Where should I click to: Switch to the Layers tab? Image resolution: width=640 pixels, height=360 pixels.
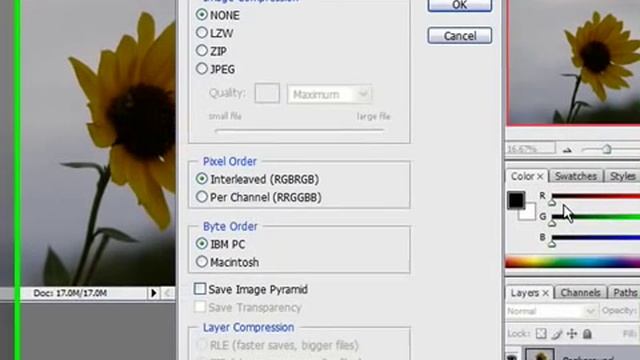coord(524,293)
